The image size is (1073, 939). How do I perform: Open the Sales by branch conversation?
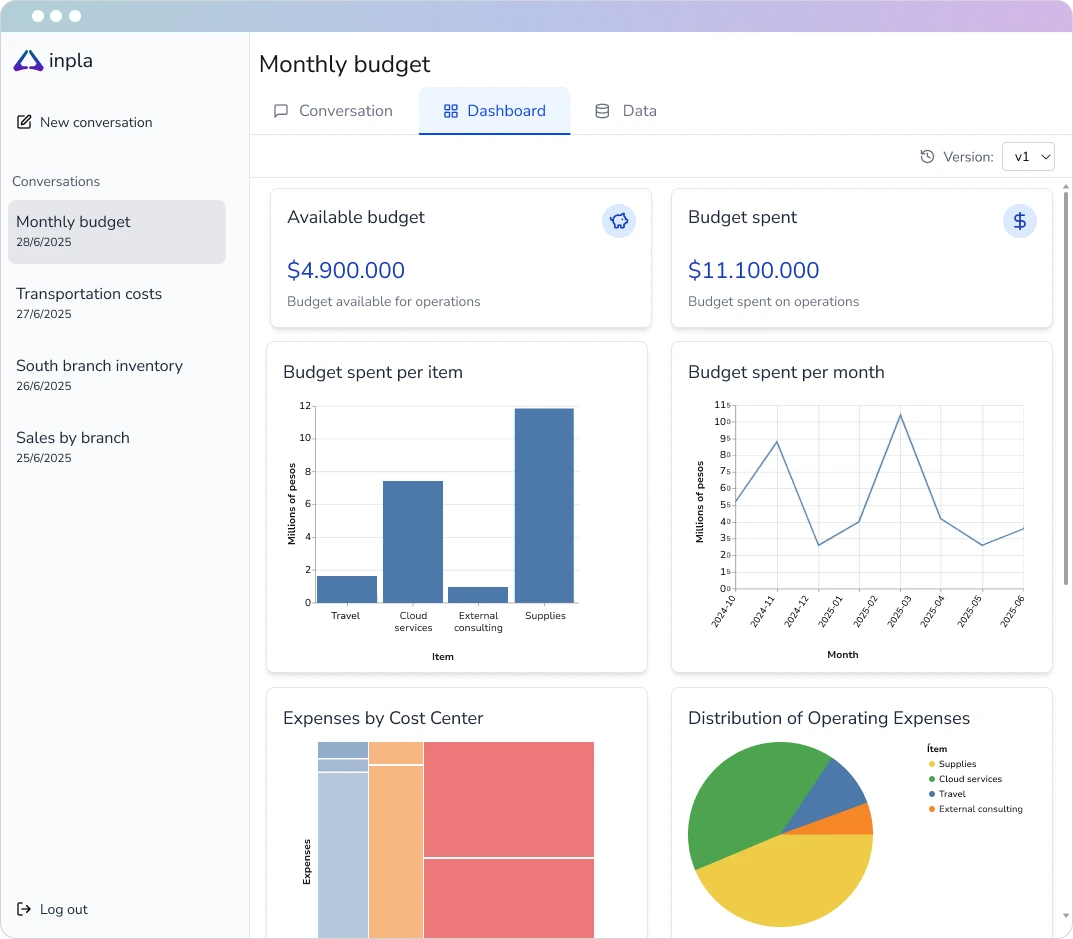tap(117, 447)
